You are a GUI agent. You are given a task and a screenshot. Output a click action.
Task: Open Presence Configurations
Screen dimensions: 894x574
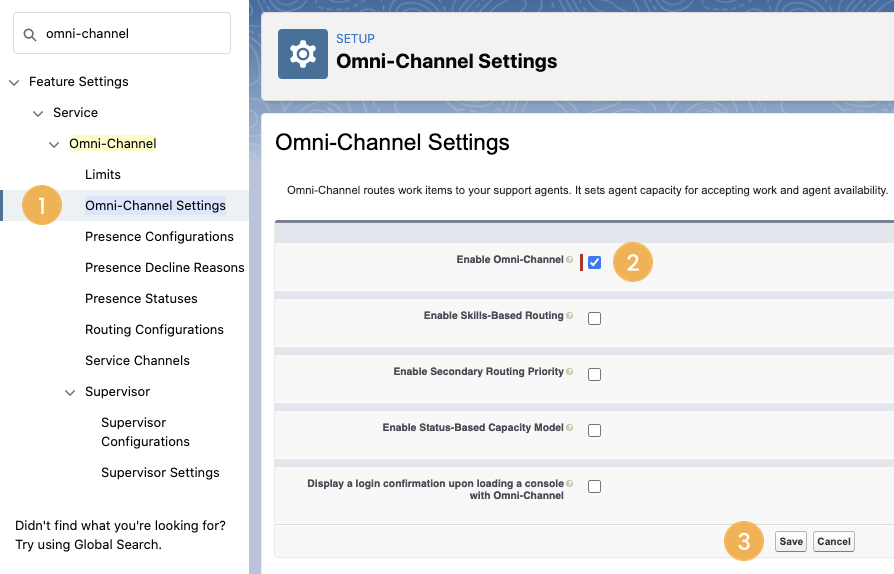point(159,237)
